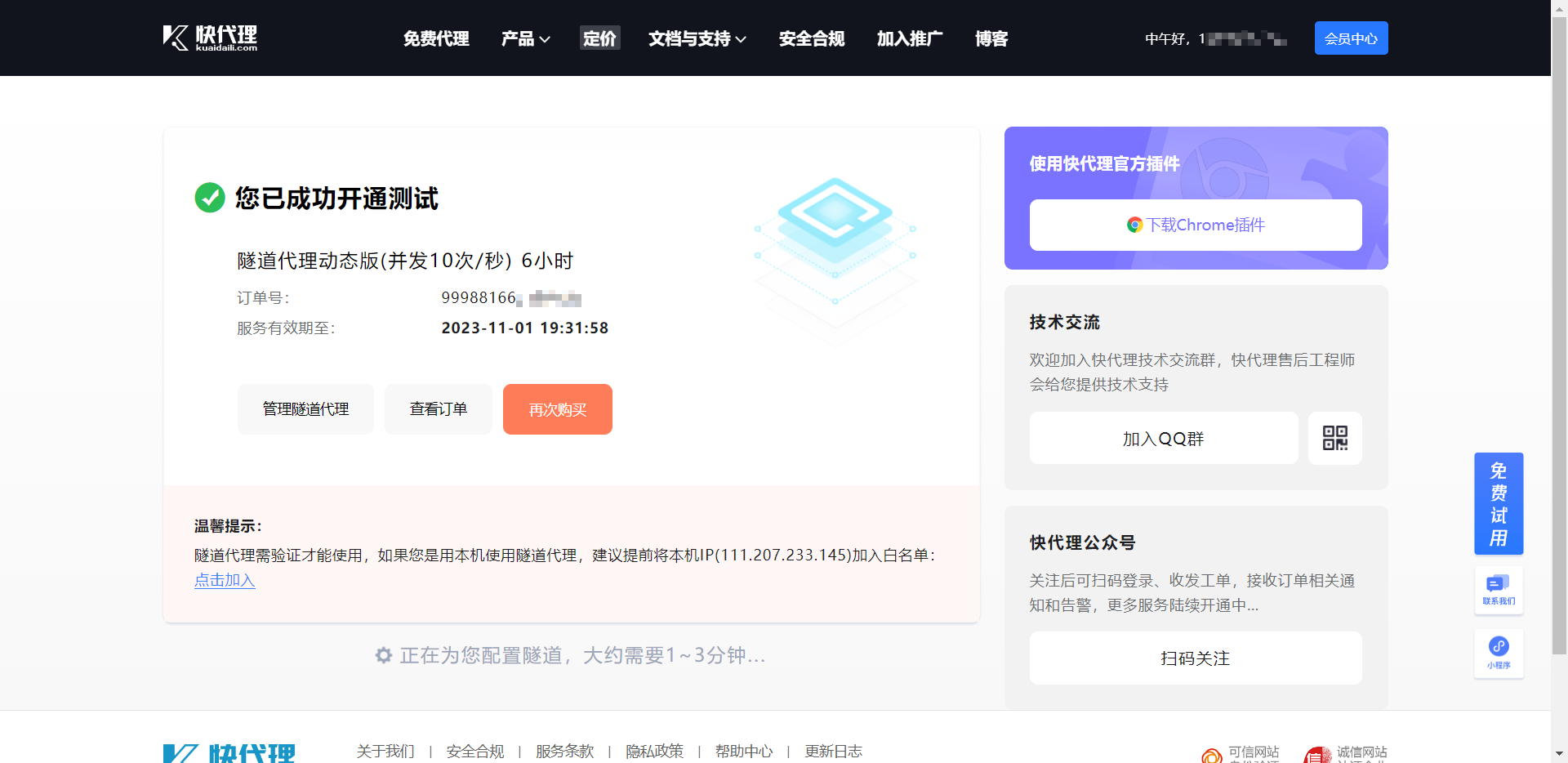
Task: Click the 加入QQ群 button
Action: (1164, 438)
